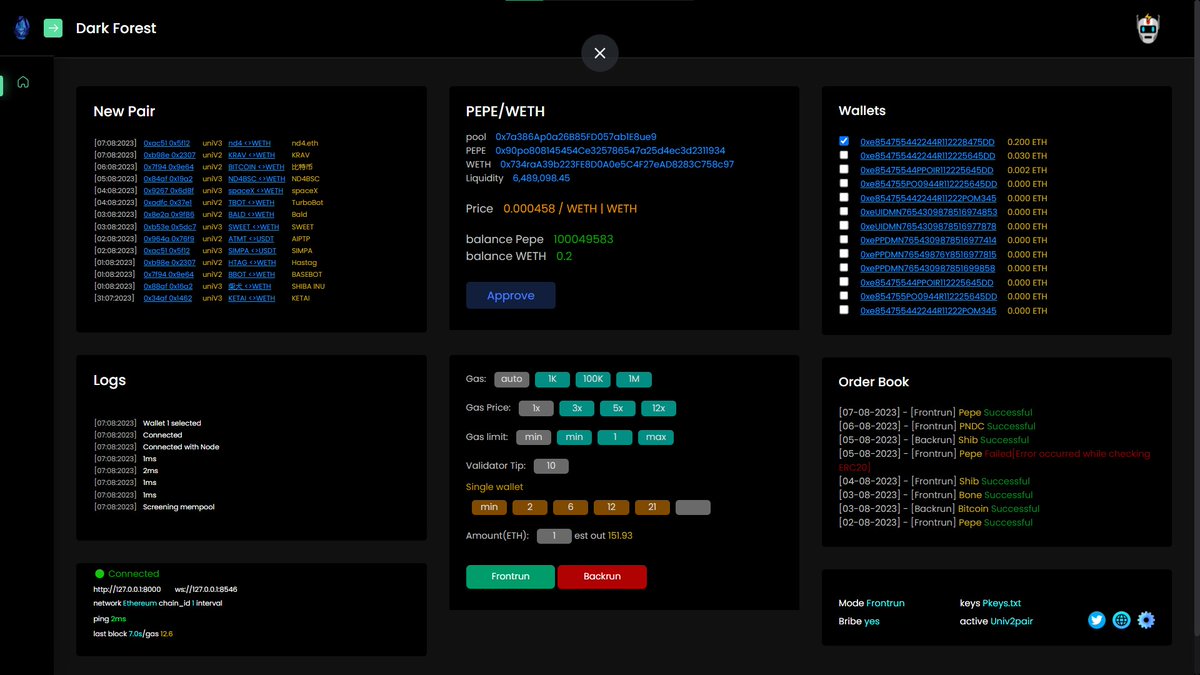Select 3x Gas Price

click(x=577, y=408)
